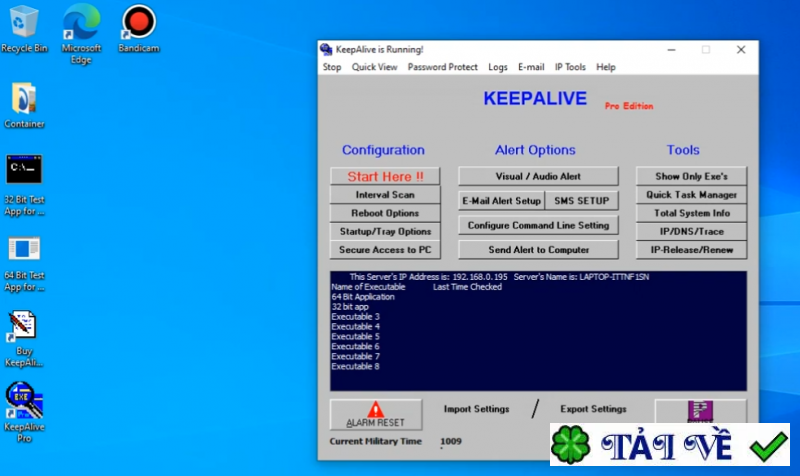Select the Container folder icon
The height and width of the screenshot is (476, 800).
point(24,105)
